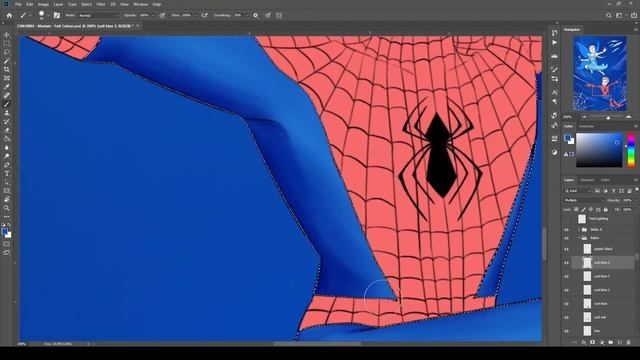640x360 pixels.
Task: Switch to the Channels tab
Action: tap(587, 180)
